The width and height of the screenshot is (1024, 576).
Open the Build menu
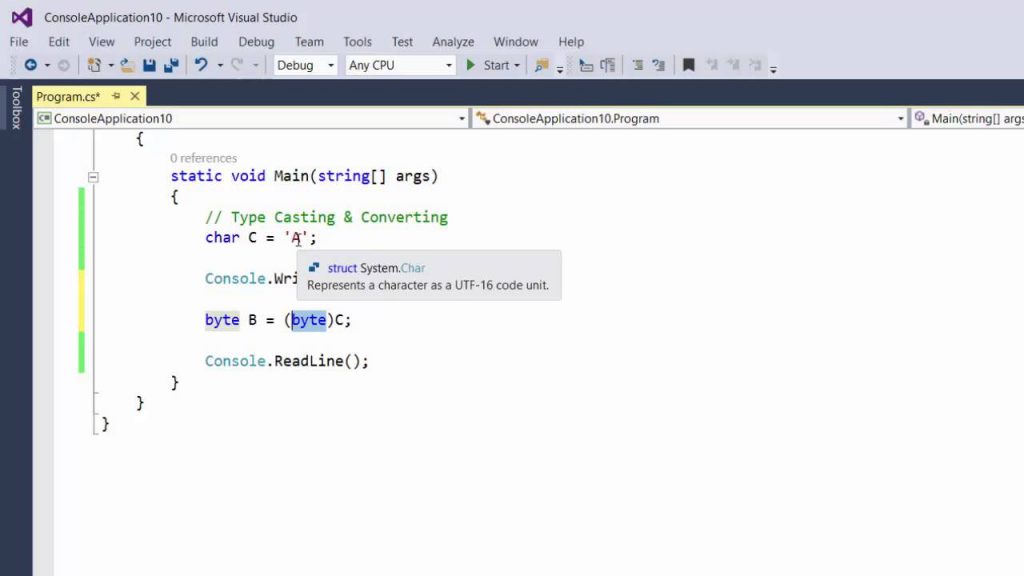pyautogui.click(x=204, y=42)
